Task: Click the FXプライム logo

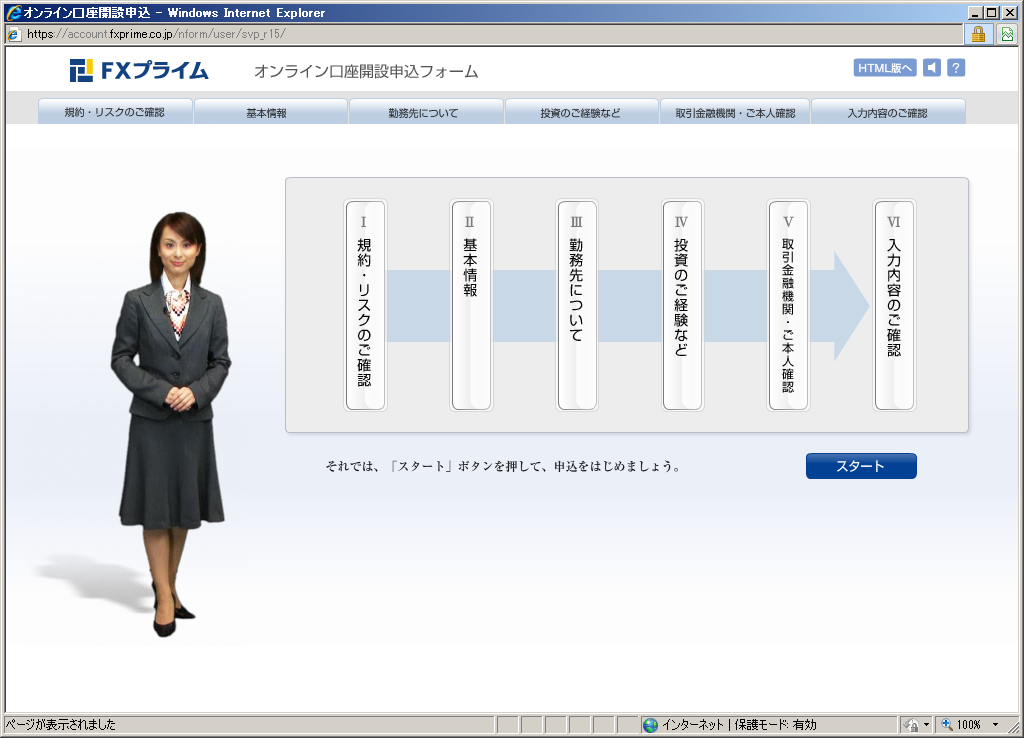Action: (x=139, y=71)
